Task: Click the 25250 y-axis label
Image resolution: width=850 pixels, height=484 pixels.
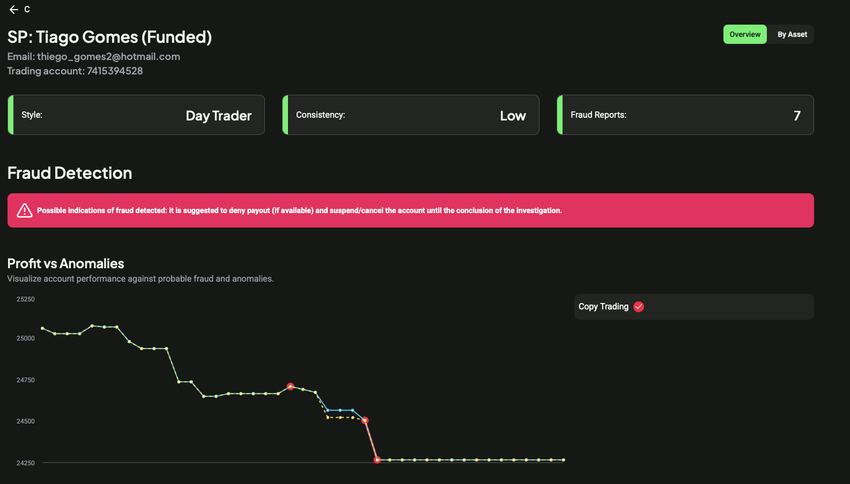Action: point(25,299)
